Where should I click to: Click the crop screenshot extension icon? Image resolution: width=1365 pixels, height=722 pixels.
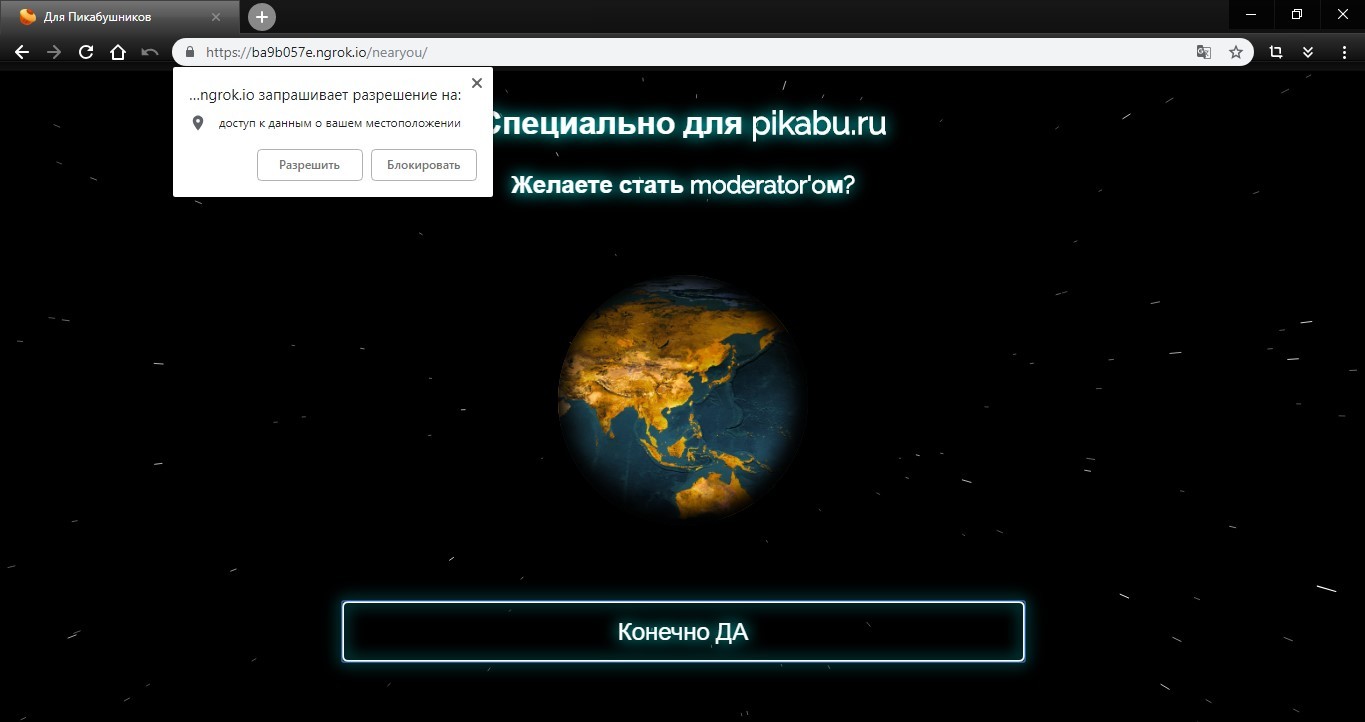pos(1276,52)
